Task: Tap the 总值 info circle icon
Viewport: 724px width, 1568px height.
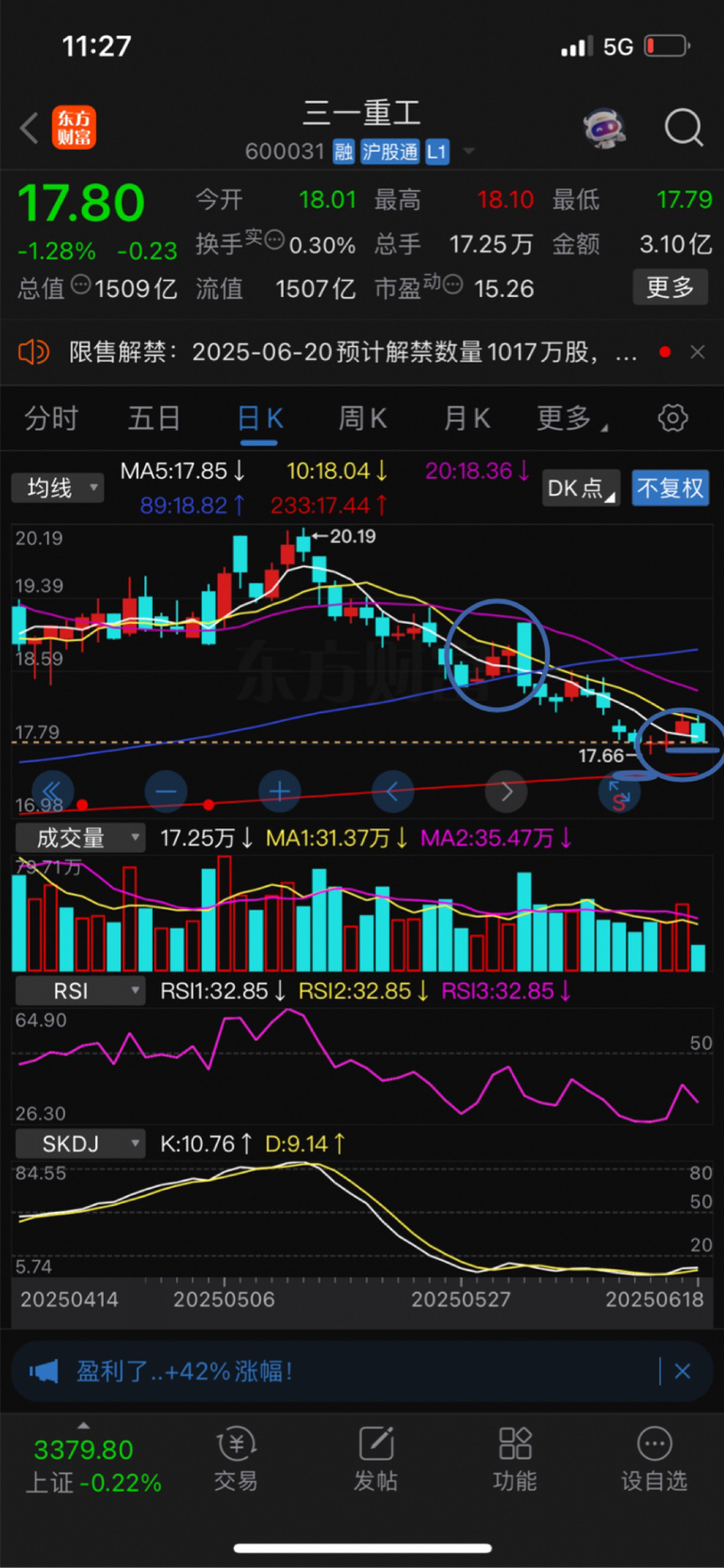Action: tap(81, 284)
